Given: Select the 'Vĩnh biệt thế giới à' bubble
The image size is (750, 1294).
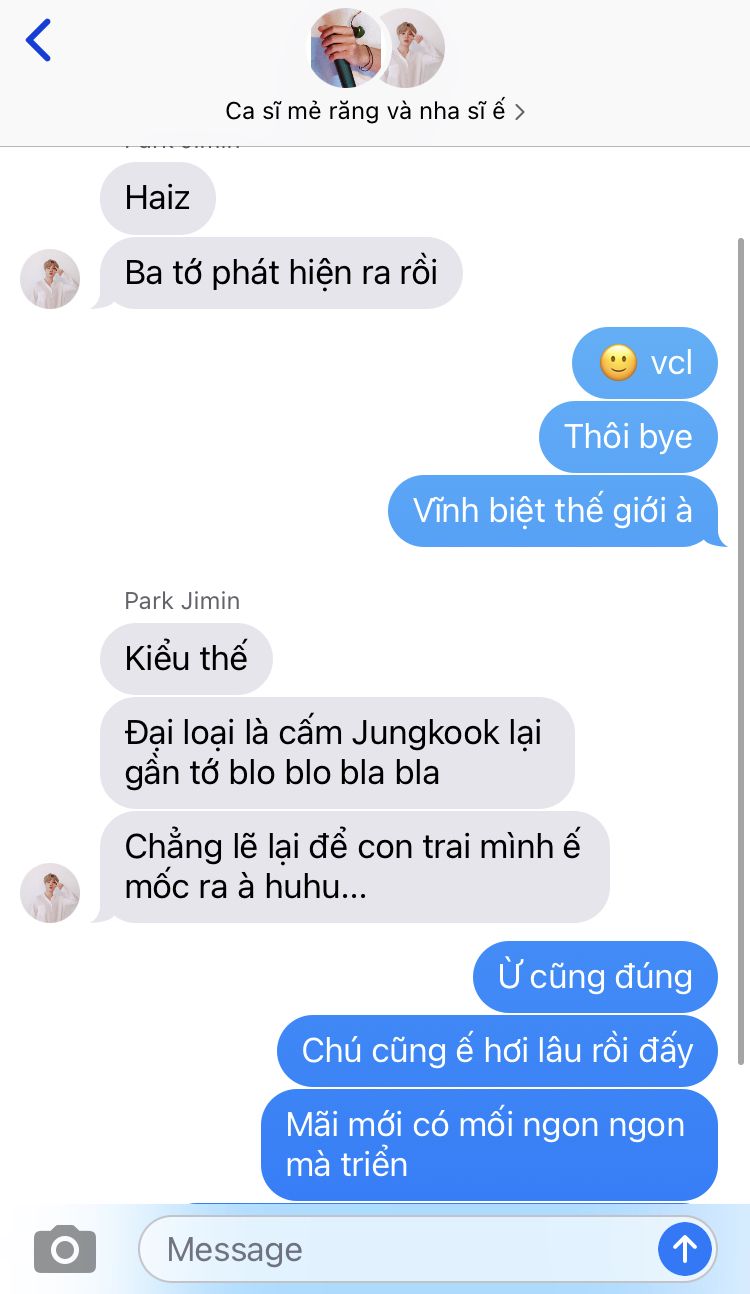Looking at the screenshot, I should (x=553, y=511).
